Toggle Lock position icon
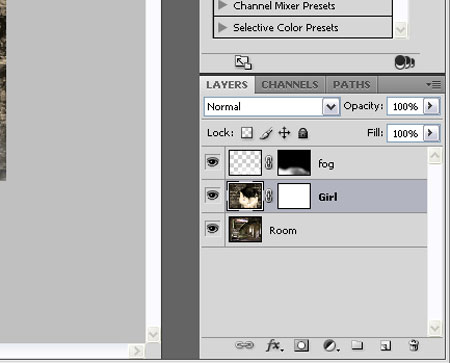 click(x=284, y=133)
